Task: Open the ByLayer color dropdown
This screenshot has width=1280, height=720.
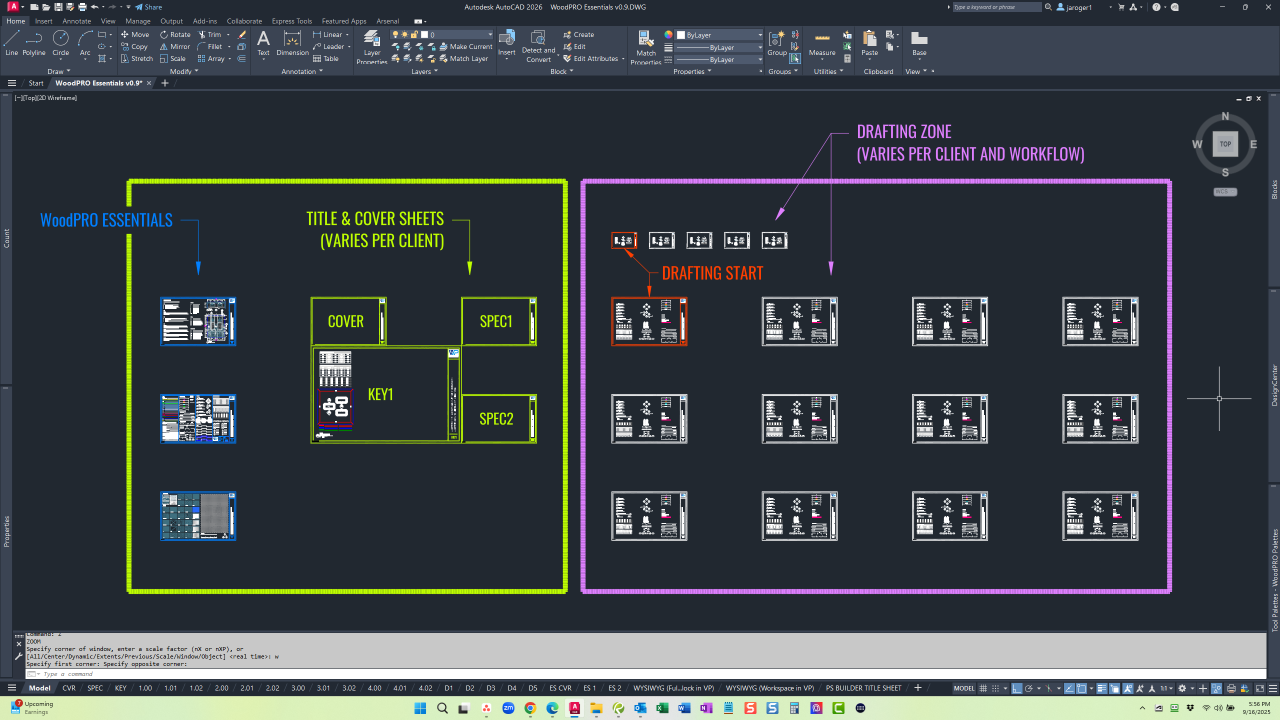Action: (x=720, y=35)
